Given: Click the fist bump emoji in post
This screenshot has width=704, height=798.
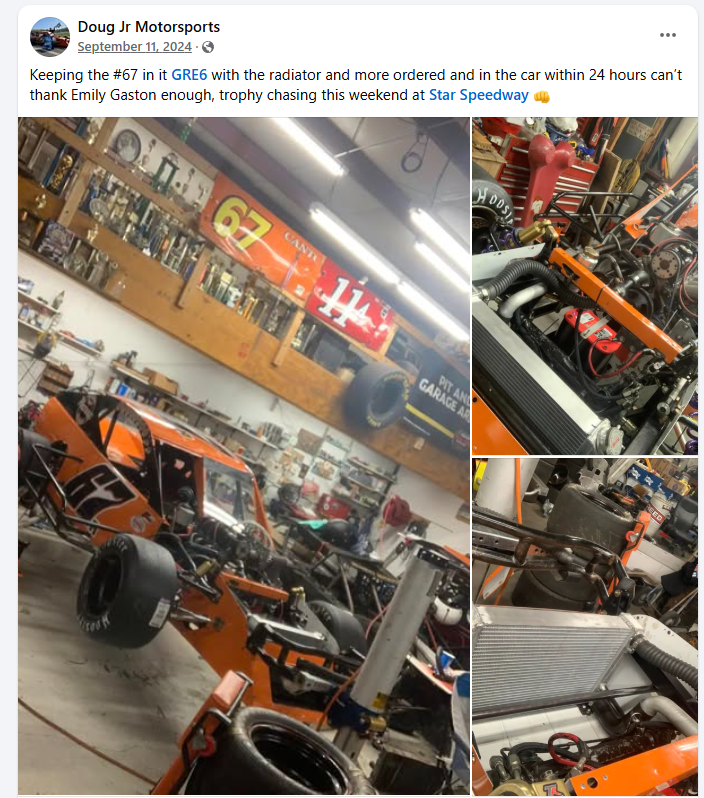Looking at the screenshot, I should coord(542,96).
